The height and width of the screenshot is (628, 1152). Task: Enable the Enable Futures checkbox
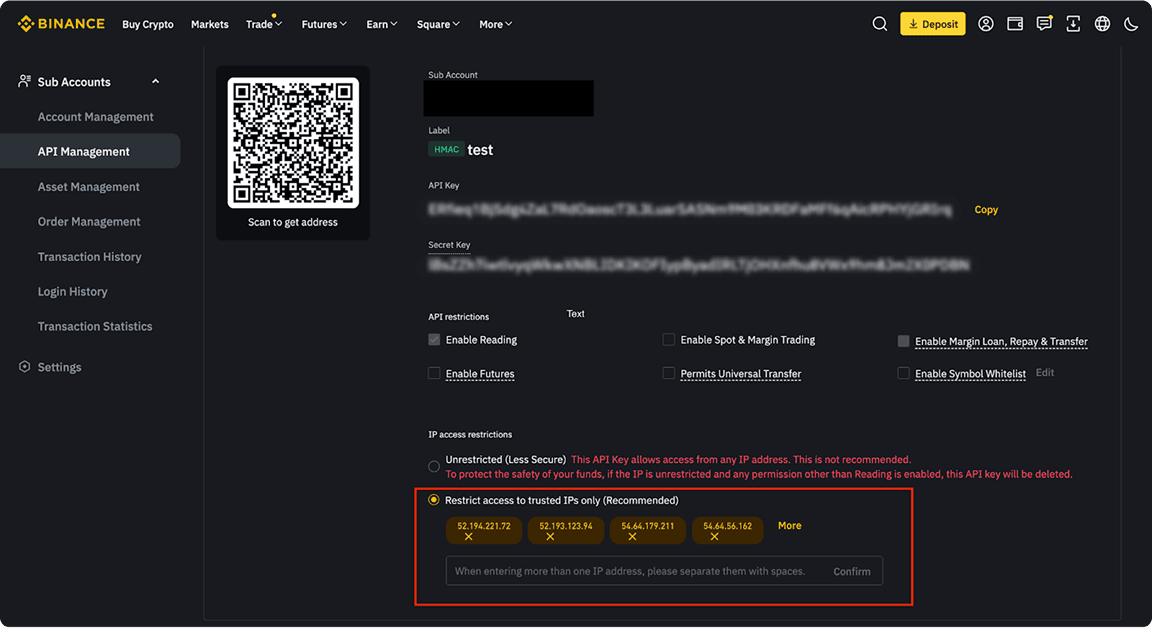434,373
